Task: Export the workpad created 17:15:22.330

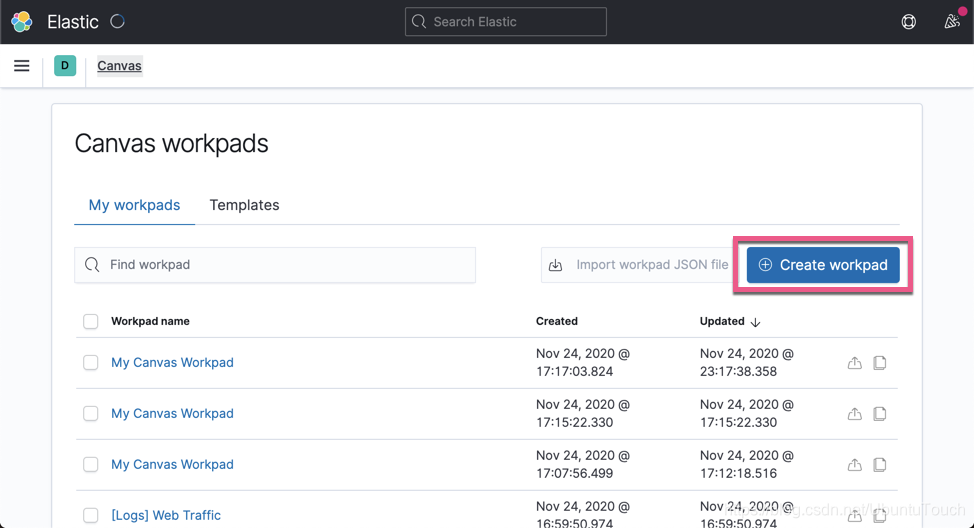Action: (855, 414)
